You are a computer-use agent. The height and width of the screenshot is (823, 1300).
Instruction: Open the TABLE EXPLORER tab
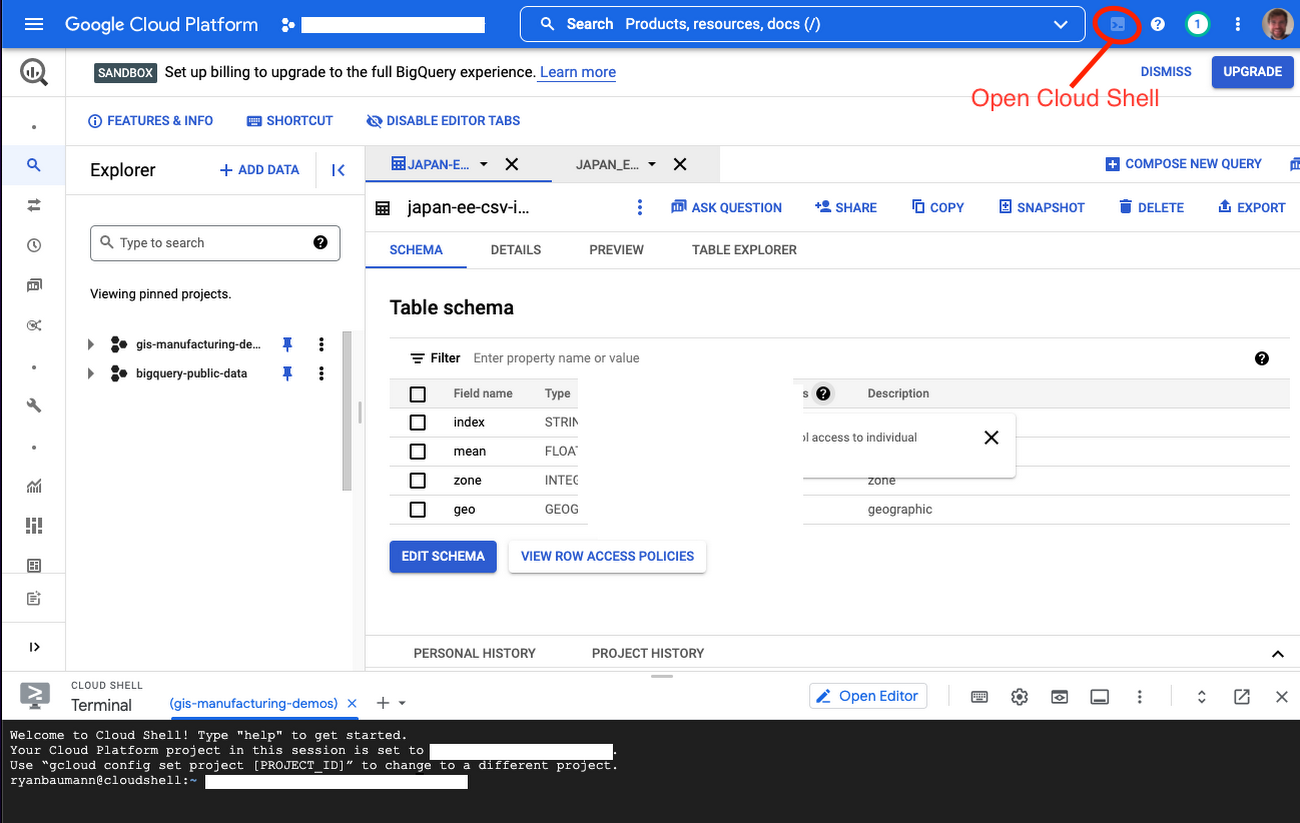coord(744,250)
